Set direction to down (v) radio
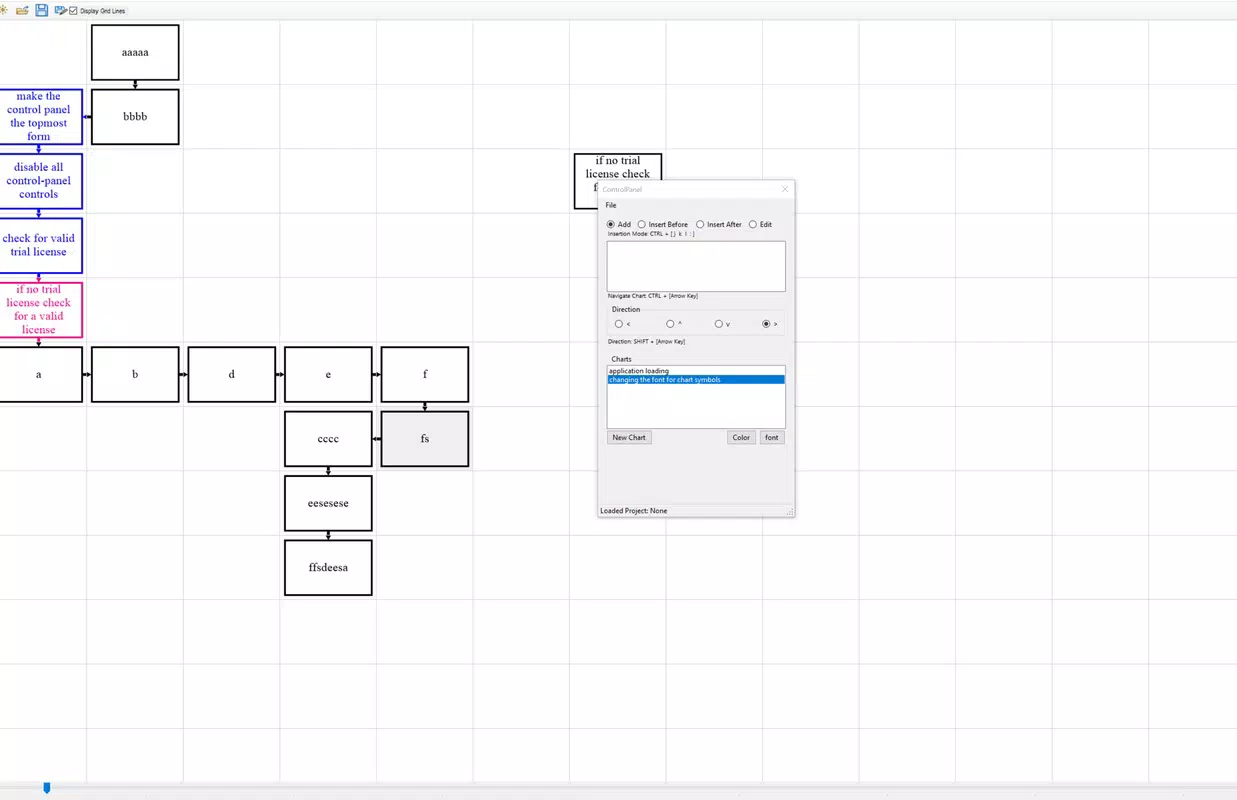Screen dimensions: 1237x800 (719, 324)
